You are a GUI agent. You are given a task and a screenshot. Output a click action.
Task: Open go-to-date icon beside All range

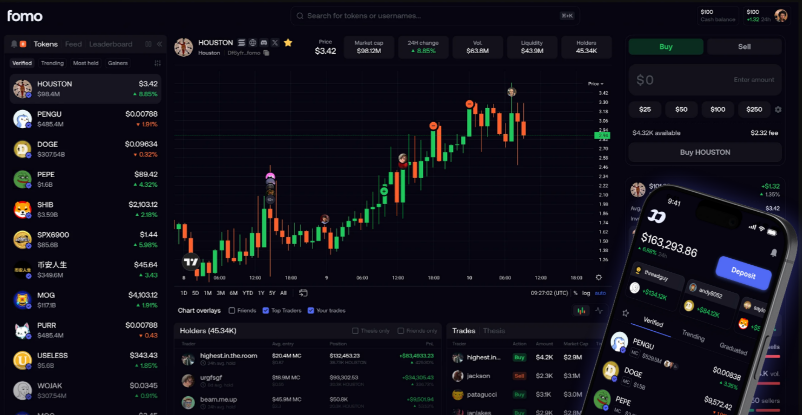303,293
